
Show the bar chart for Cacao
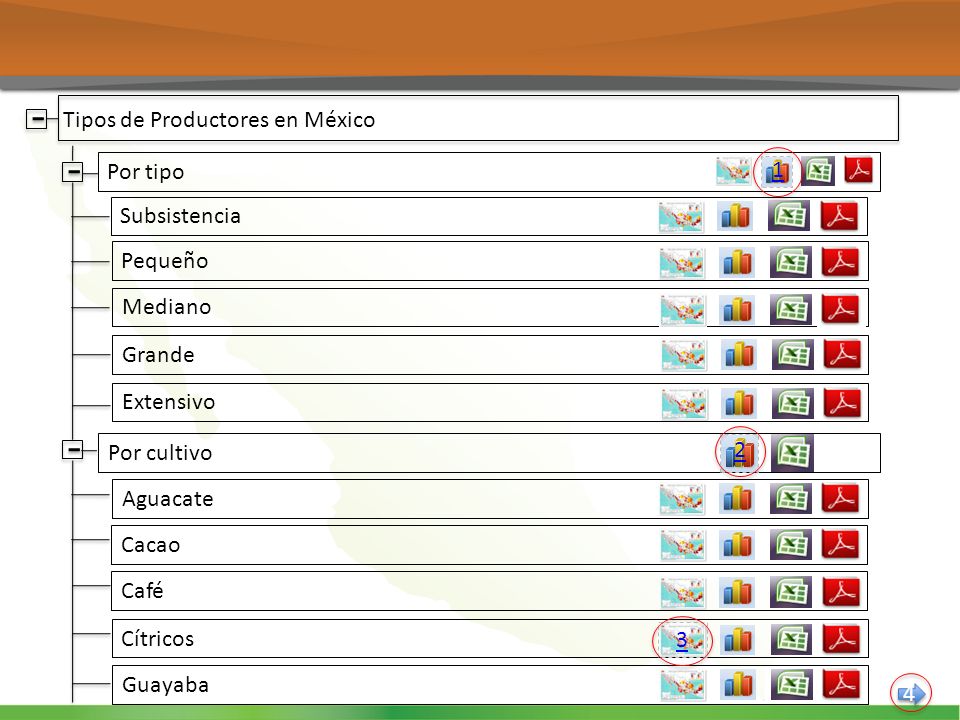coord(737,544)
